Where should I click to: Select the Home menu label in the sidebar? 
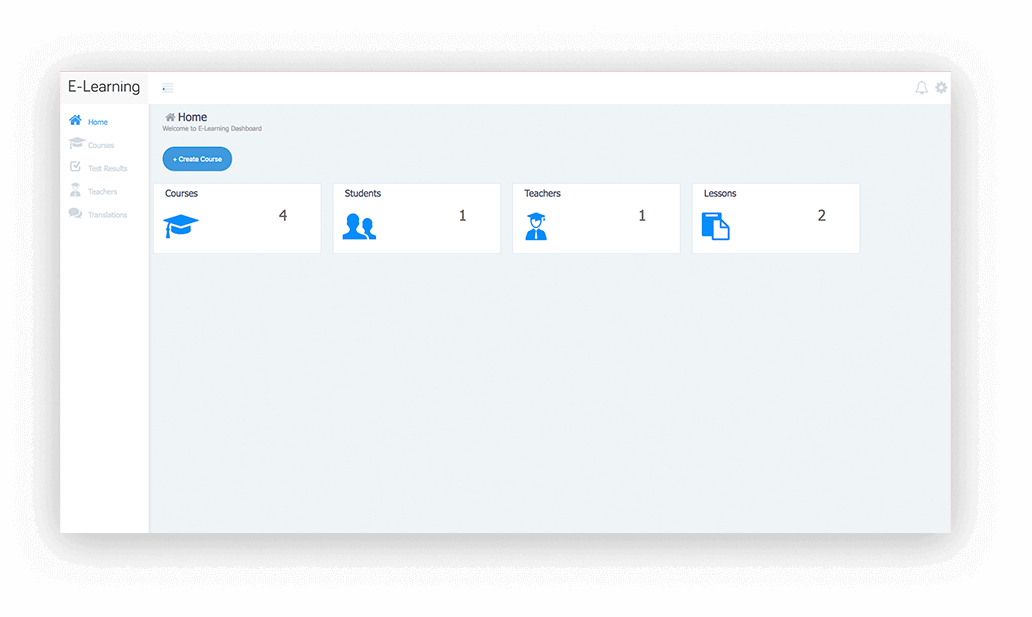coord(97,122)
